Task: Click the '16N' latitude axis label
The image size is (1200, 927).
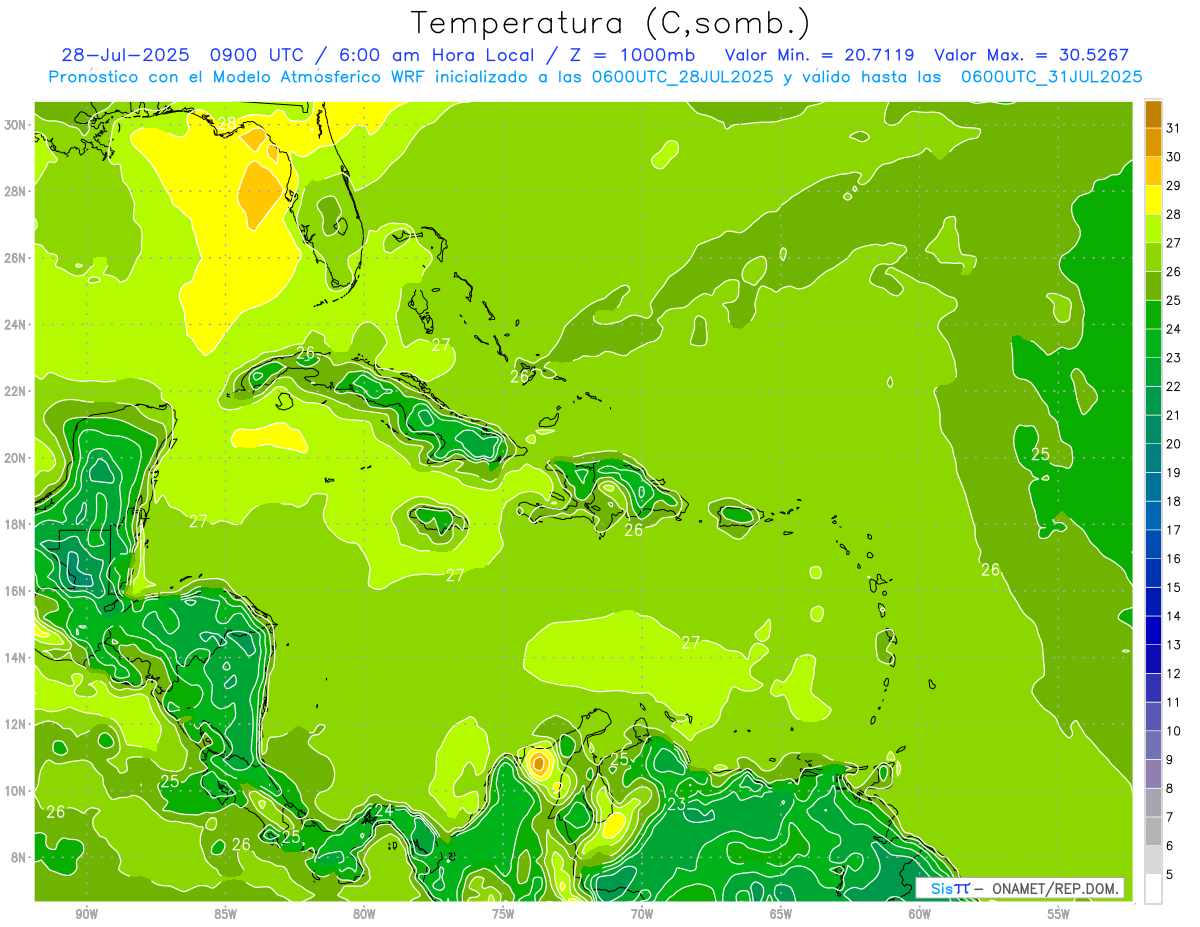Action: point(17,591)
